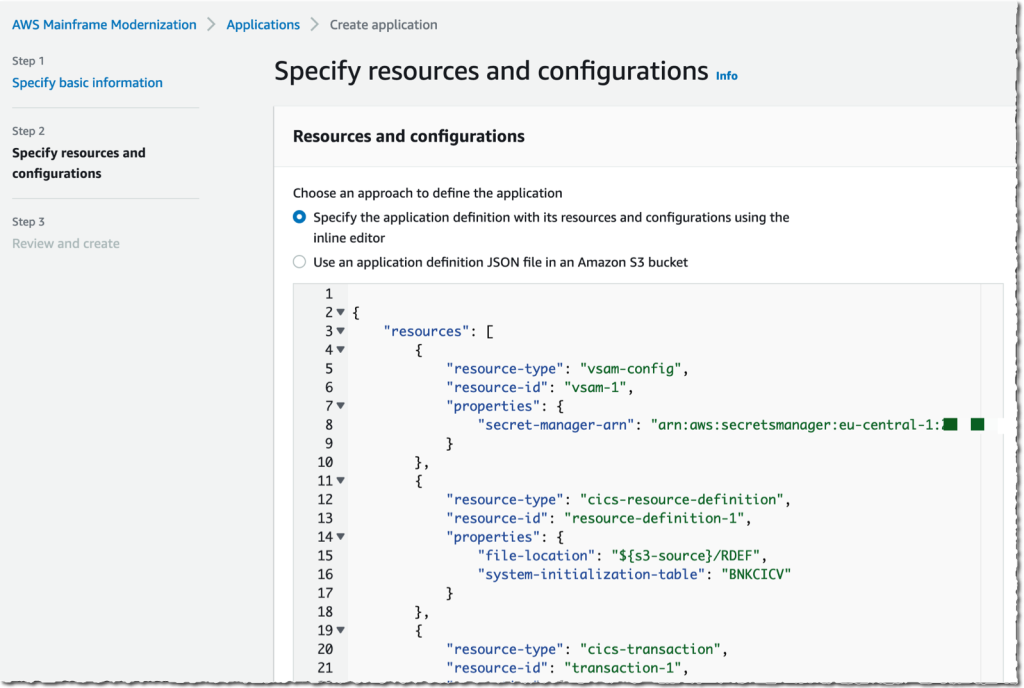
Task: Navigate to the Applications breadcrumb
Action: pyautogui.click(x=263, y=24)
